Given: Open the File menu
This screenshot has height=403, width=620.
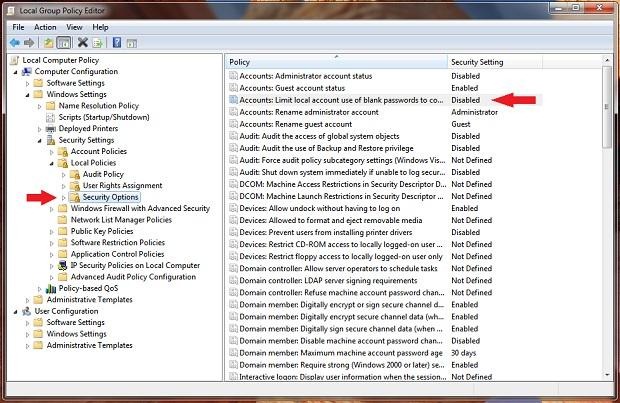Looking at the screenshot, I should [x=18, y=27].
